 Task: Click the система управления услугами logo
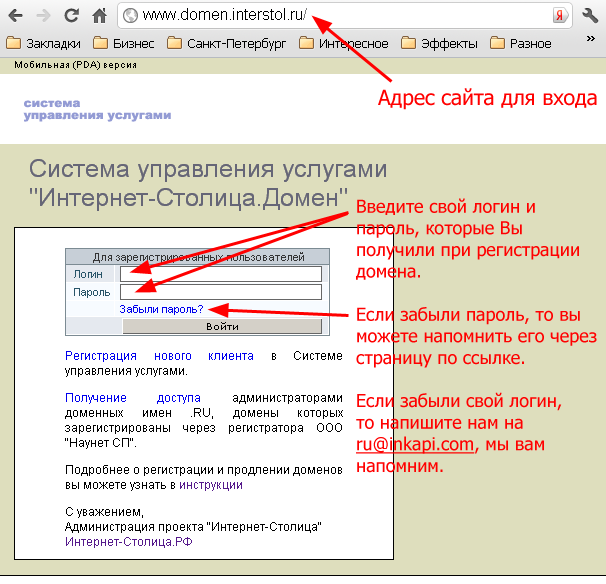[x=97, y=109]
